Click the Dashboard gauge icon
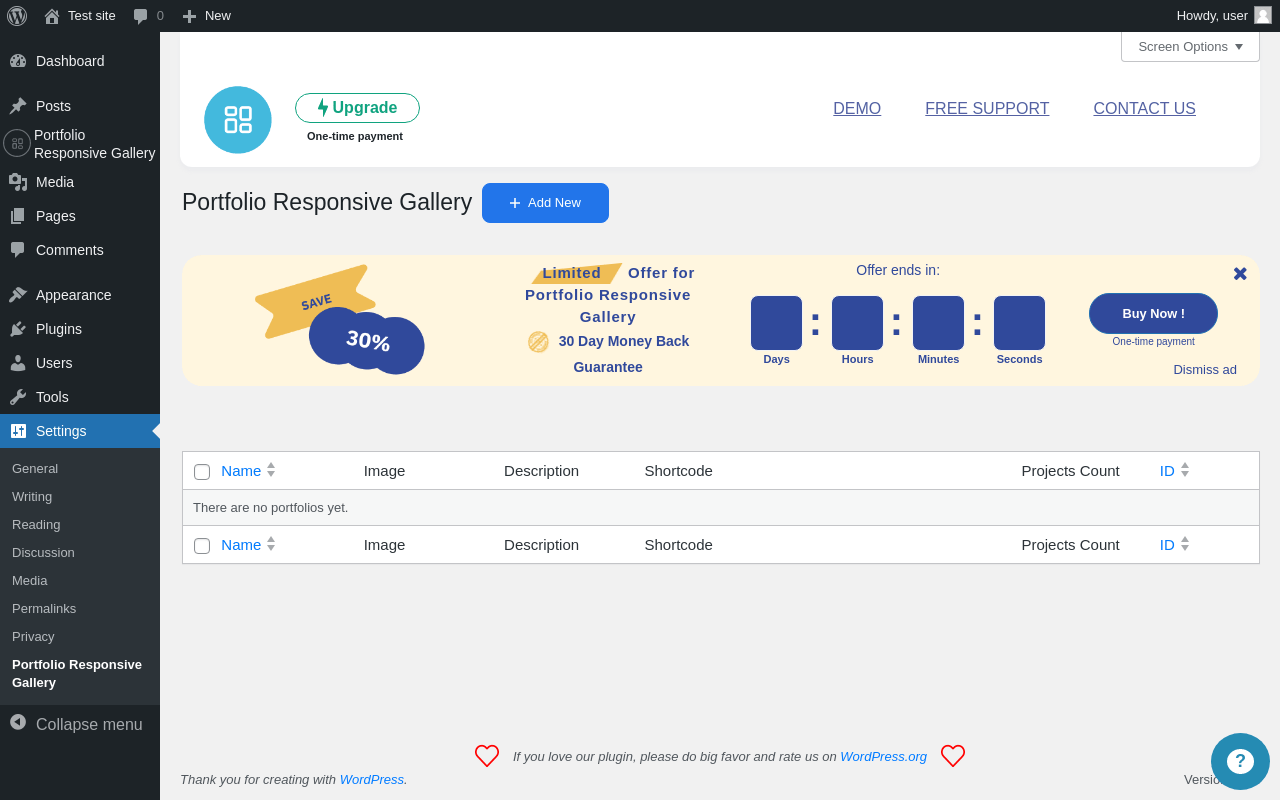 click(x=18, y=61)
